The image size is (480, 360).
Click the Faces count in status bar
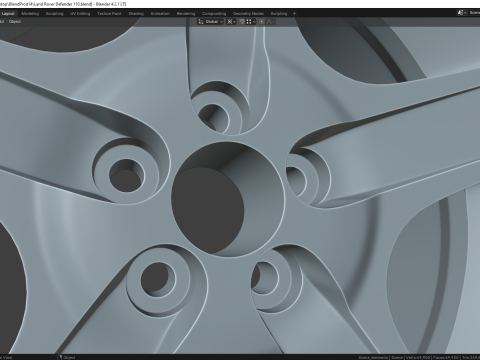(x=446, y=358)
